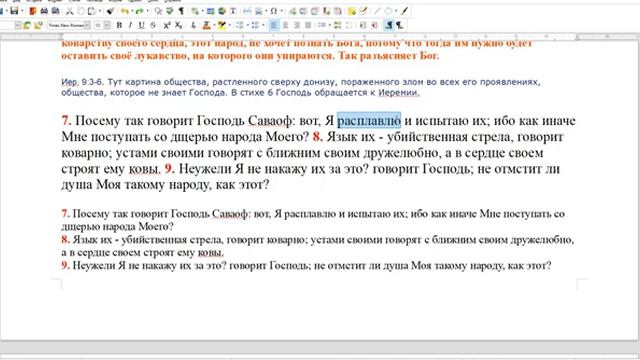Redo the last undone action
Viewport: 640px width, 360px height.
pos(140,11)
